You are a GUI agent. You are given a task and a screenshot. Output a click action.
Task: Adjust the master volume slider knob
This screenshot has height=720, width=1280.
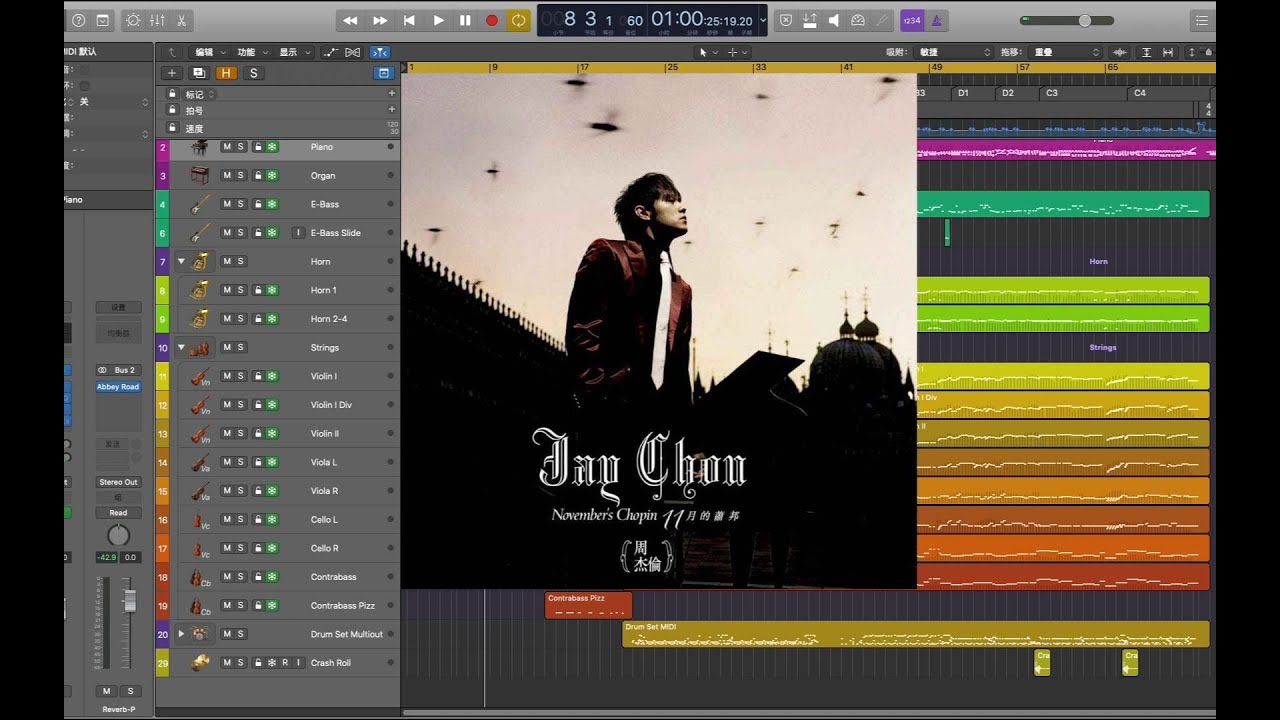pyautogui.click(x=1085, y=20)
